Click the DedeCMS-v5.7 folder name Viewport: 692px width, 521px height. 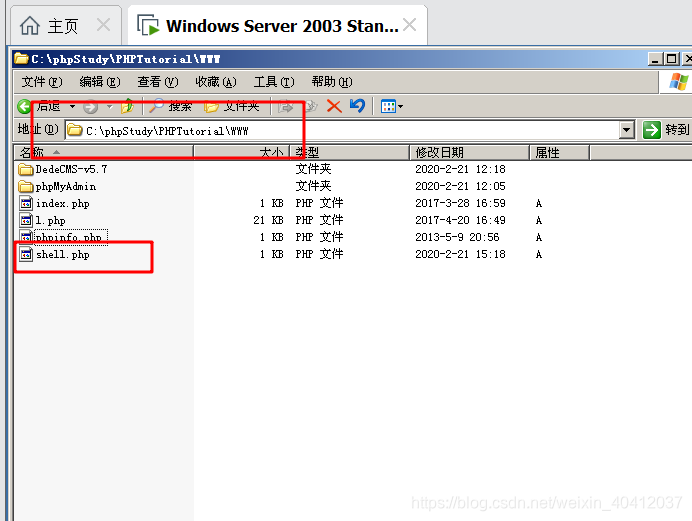pyautogui.click(x=71, y=169)
